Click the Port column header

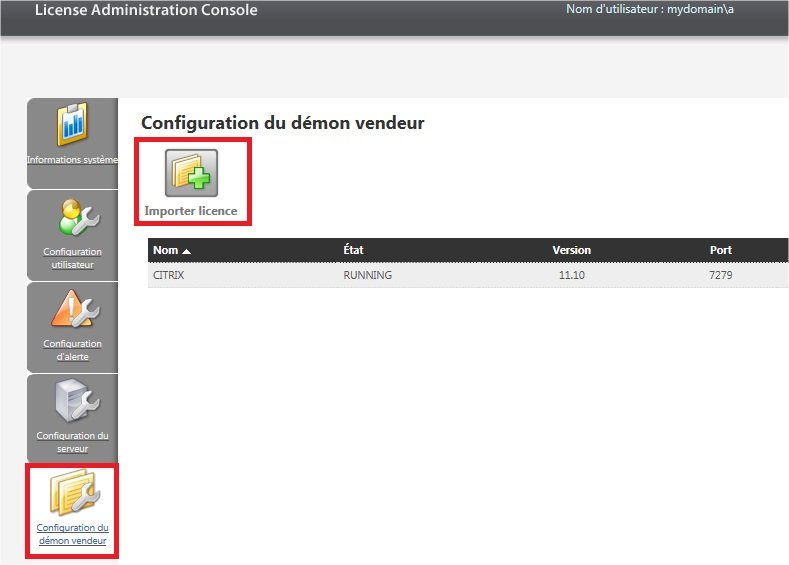tap(720, 250)
